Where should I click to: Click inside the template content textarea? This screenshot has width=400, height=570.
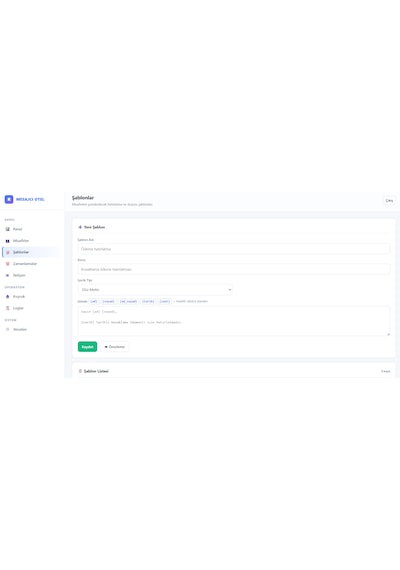point(234,321)
